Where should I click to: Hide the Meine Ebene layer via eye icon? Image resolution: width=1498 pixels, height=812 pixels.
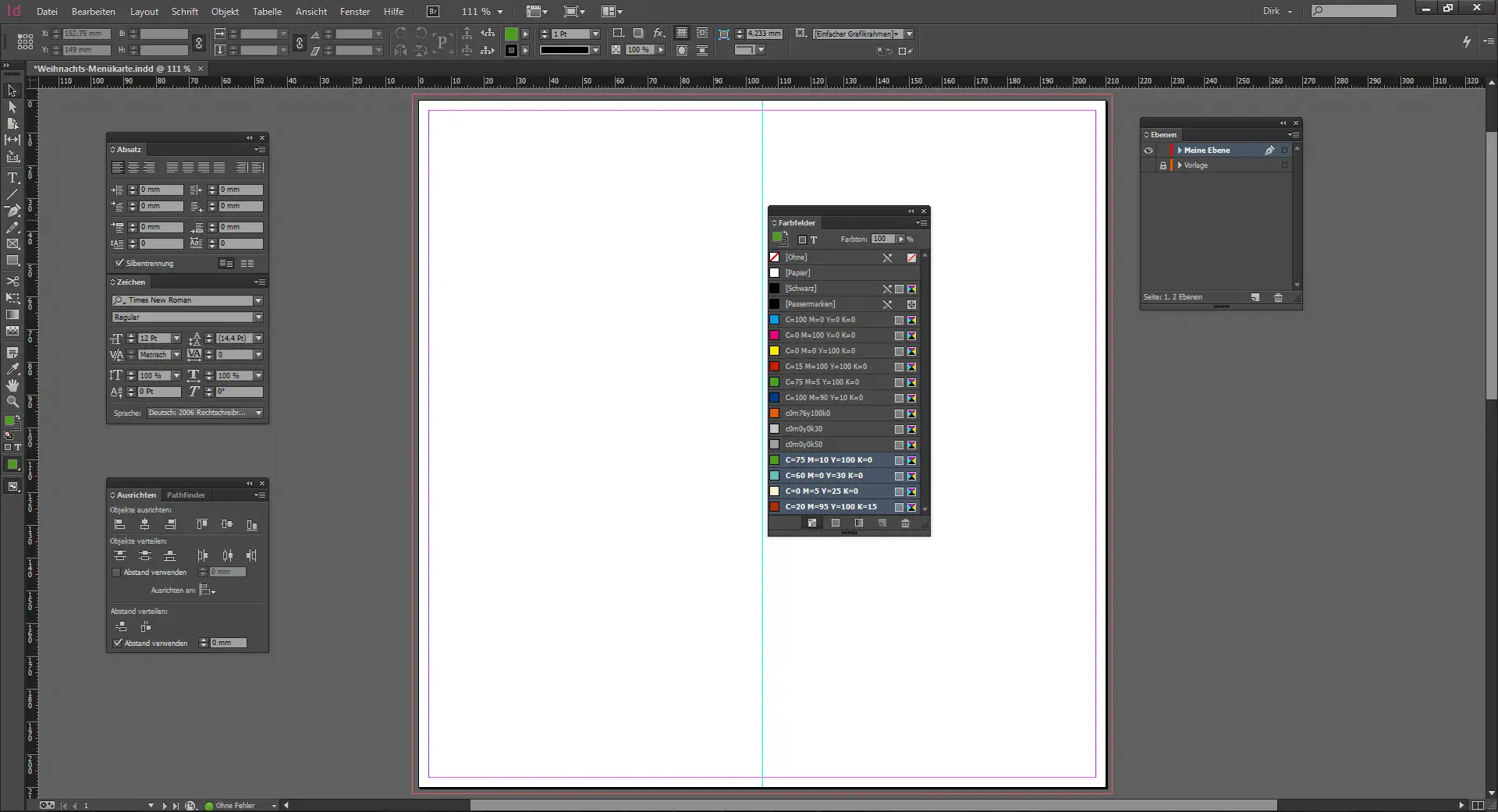tap(1148, 151)
